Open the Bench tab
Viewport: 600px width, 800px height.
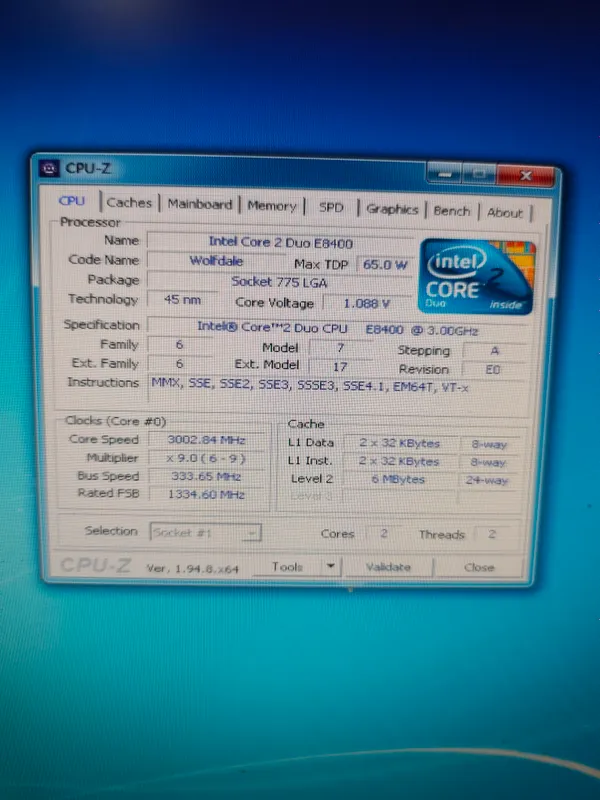[452, 211]
